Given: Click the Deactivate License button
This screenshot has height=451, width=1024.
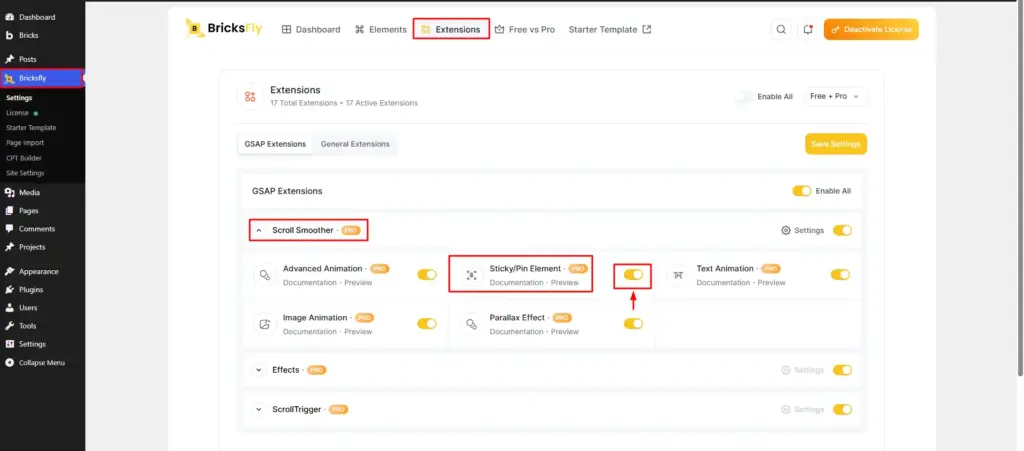Looking at the screenshot, I should point(871,29).
